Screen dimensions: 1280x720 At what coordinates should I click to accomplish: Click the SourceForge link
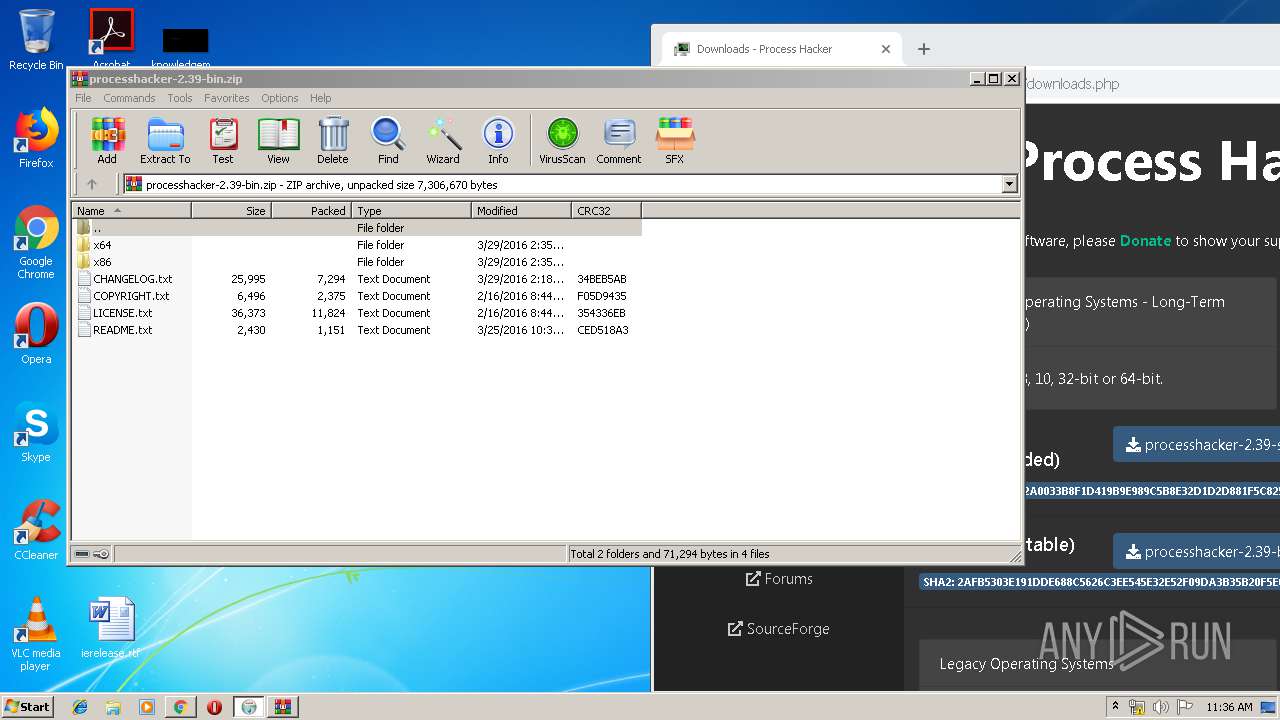[x=779, y=629]
